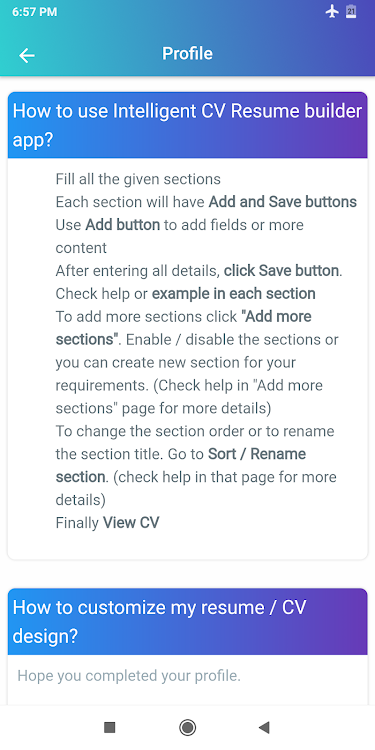Tap 'example in each section' bold text
375x750 pixels.
click(233, 294)
